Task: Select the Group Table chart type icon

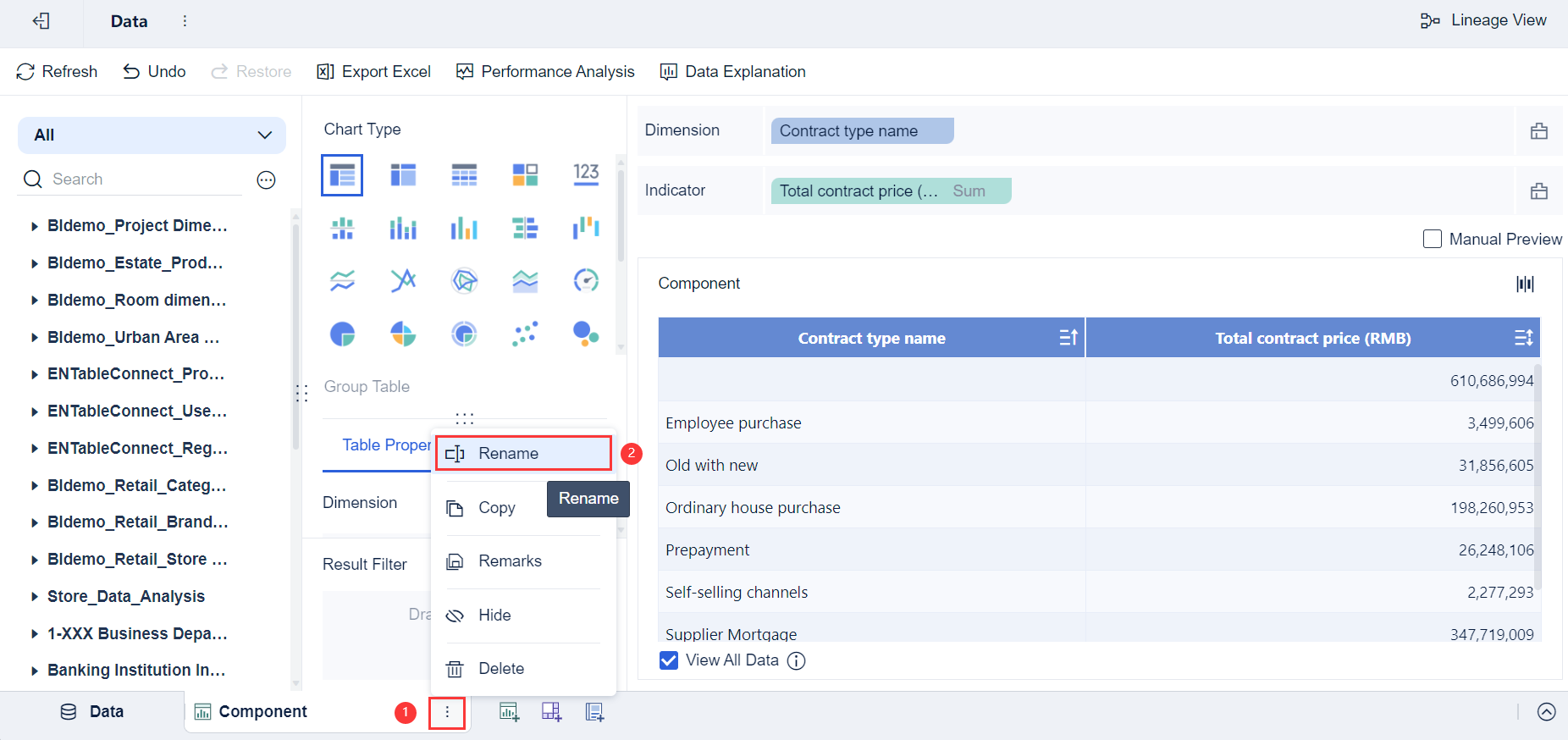Action: tap(342, 175)
